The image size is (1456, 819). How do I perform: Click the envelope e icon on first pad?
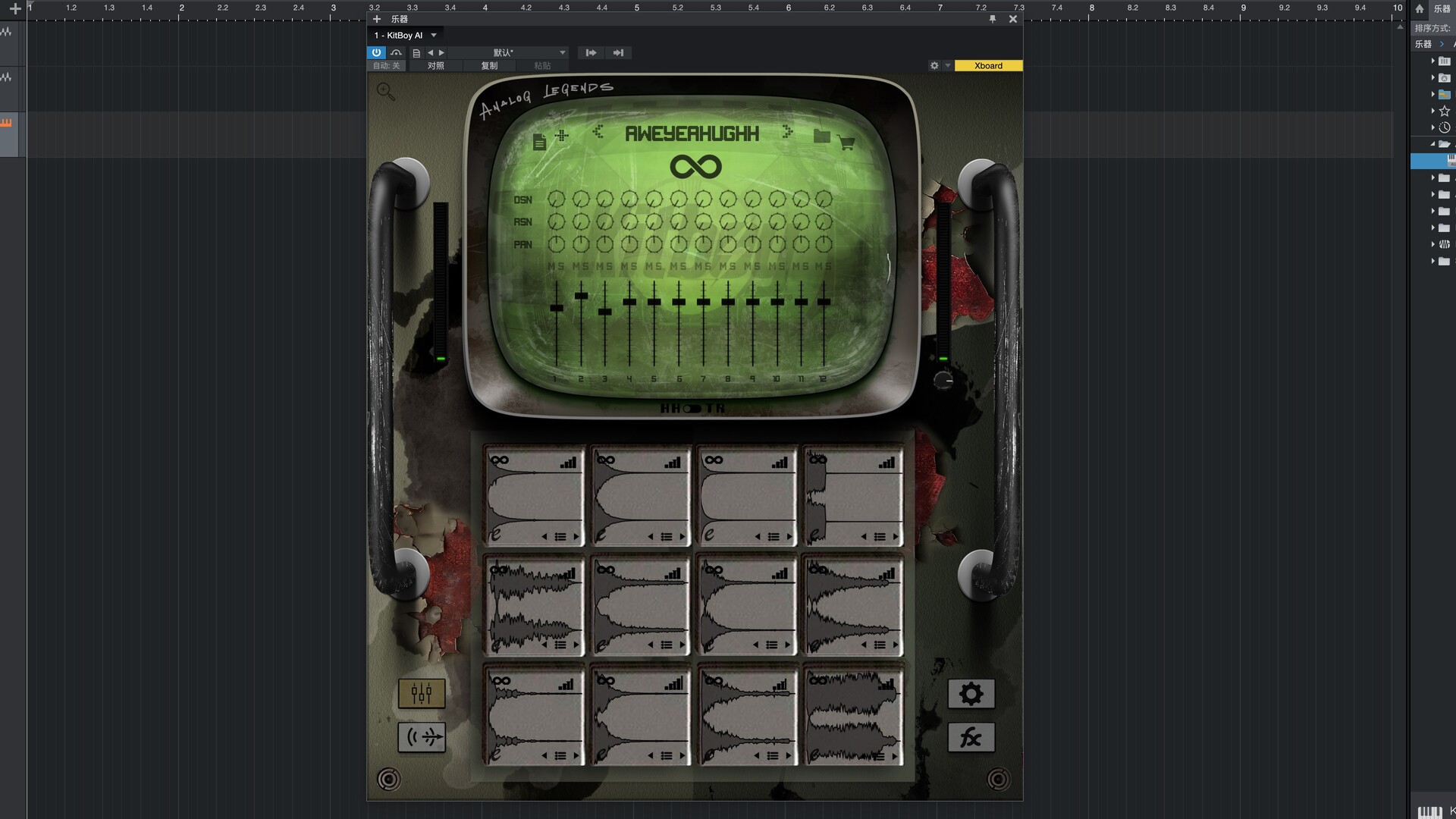coord(495,535)
